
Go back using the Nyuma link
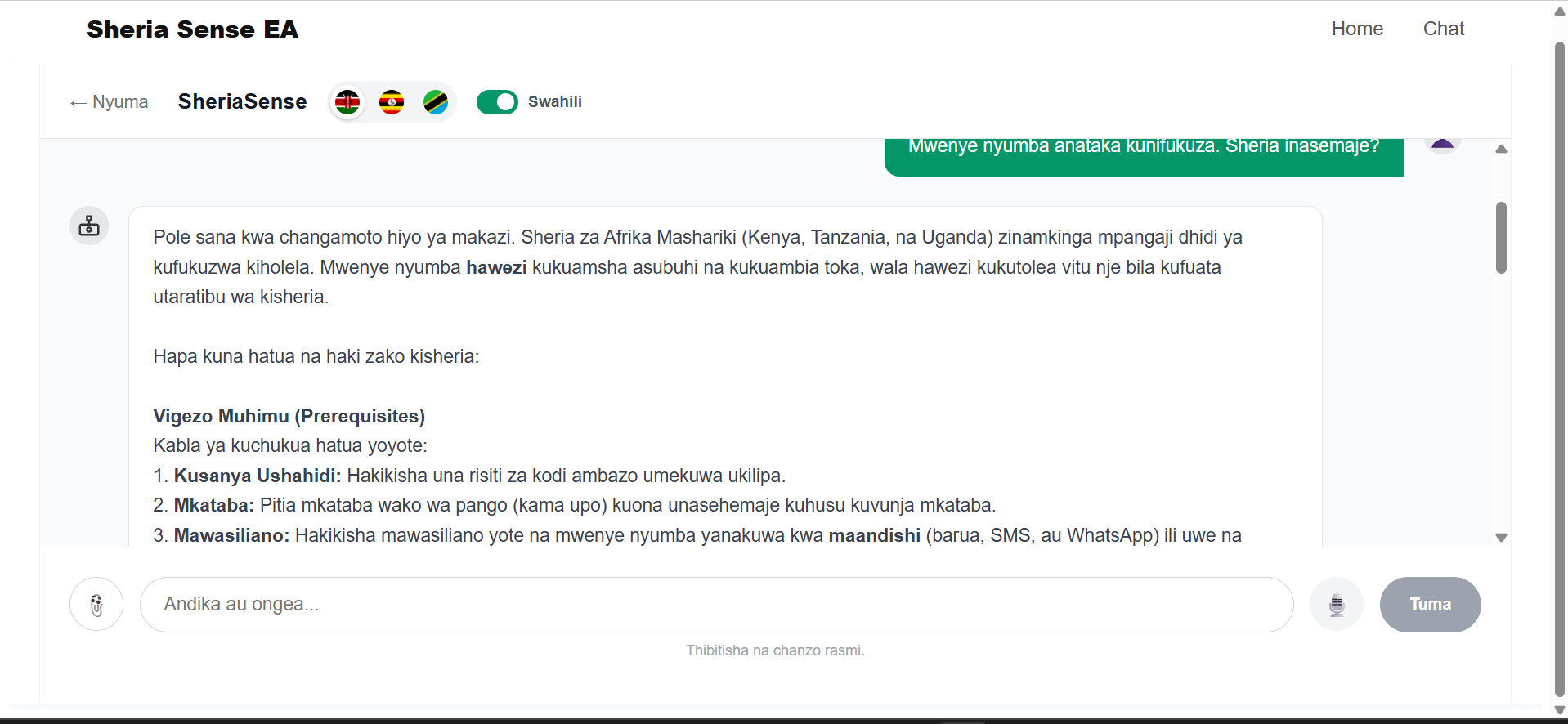pos(109,102)
